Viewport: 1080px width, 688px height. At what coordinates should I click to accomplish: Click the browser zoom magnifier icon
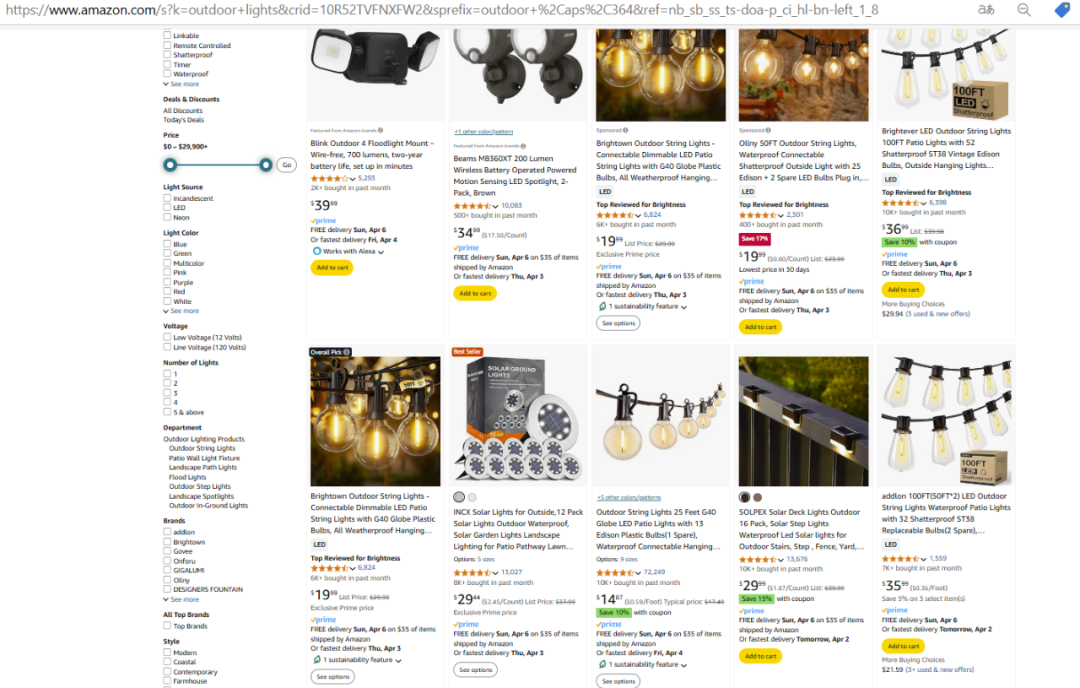click(1024, 10)
